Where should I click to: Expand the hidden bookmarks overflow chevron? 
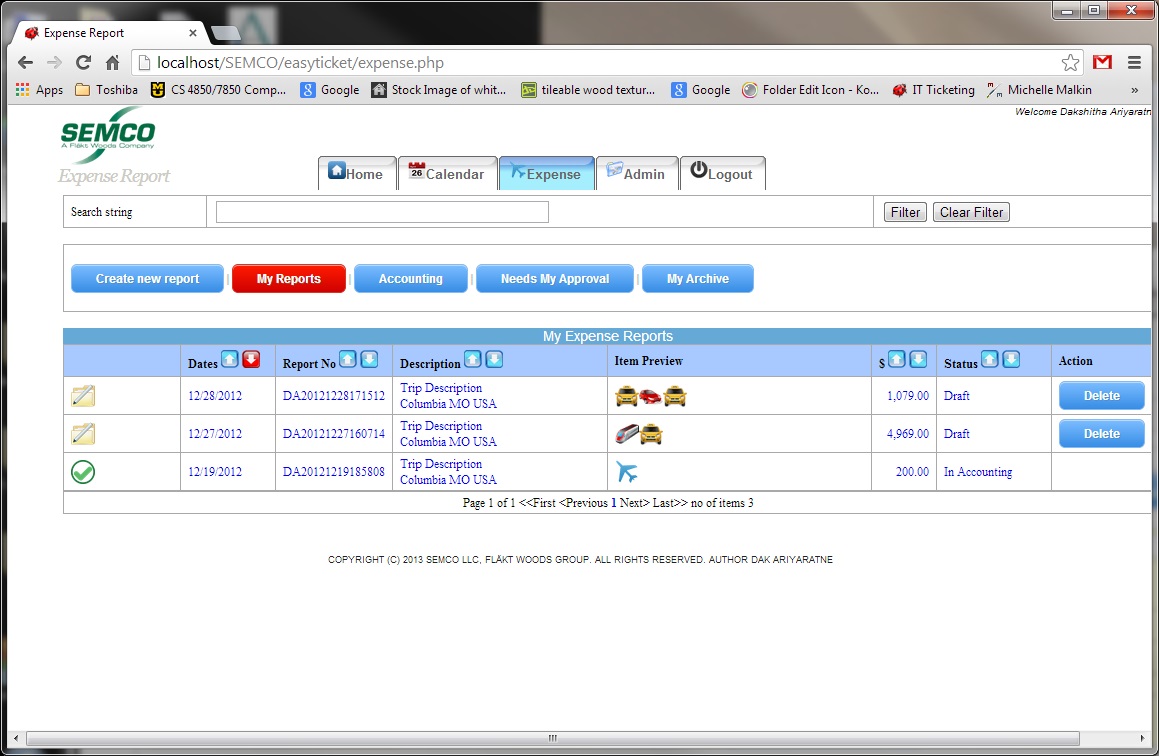point(1134,90)
